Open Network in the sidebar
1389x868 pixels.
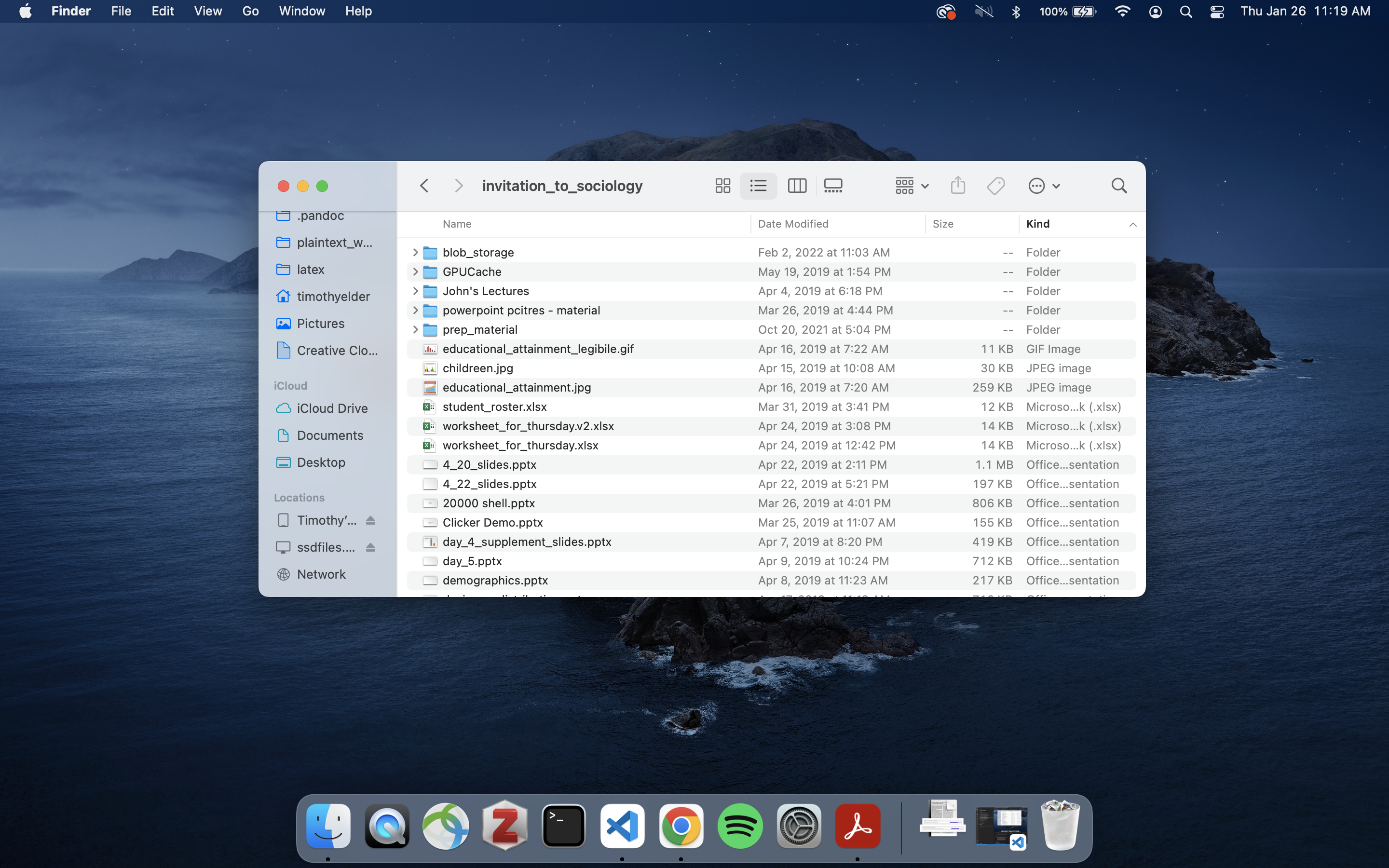coord(311,574)
